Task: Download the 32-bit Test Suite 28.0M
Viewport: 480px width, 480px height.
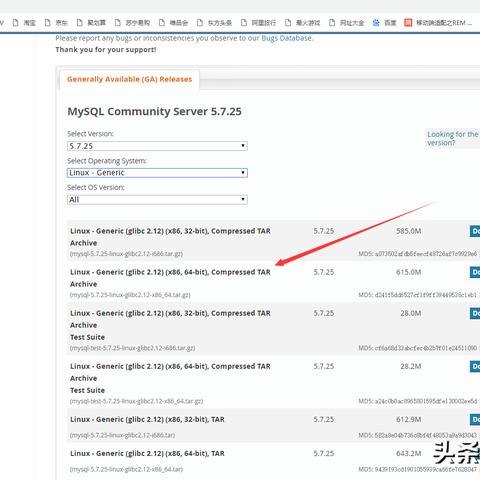Action: (475, 313)
